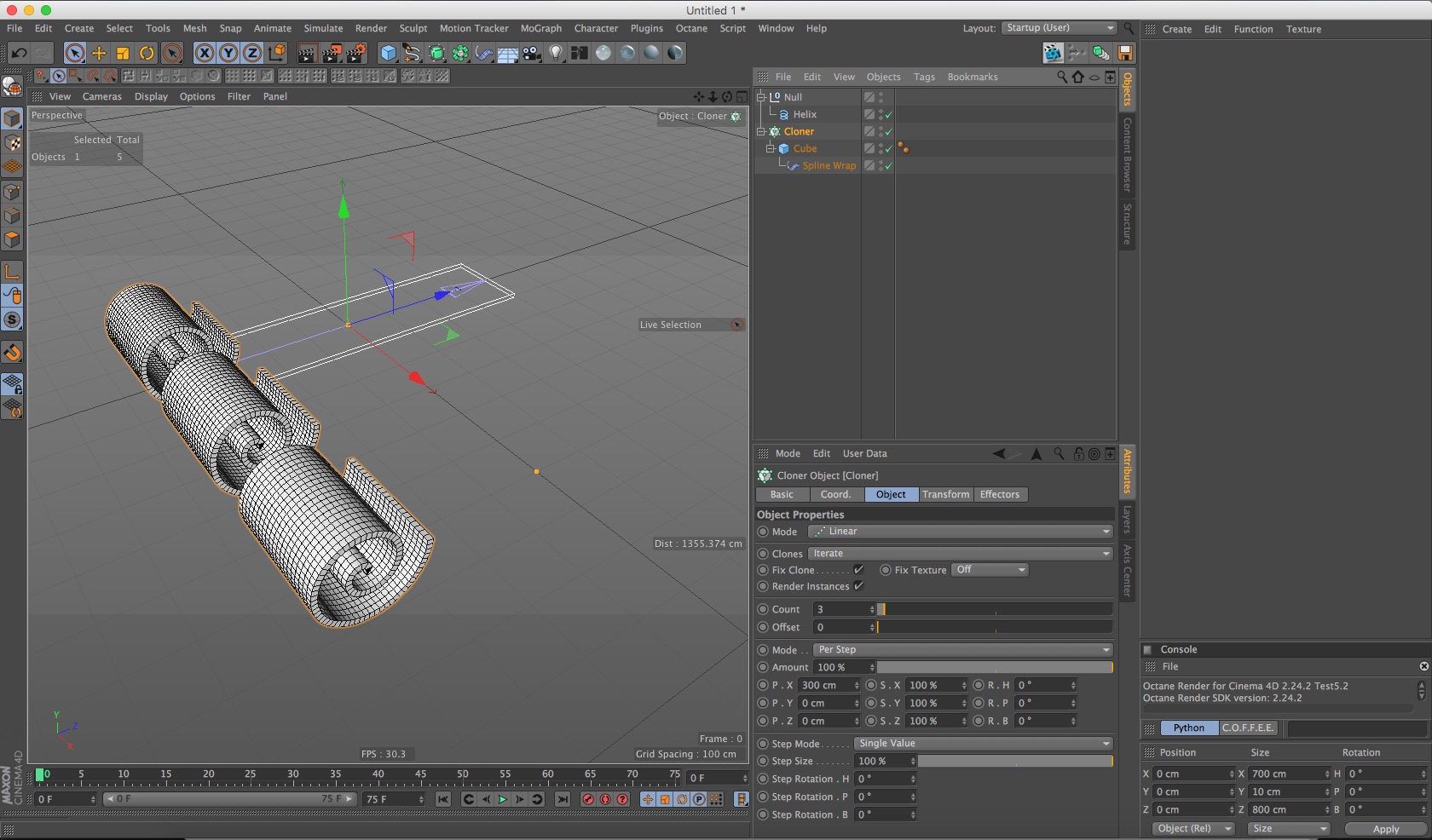Adjust the Amount slider bar

994,667
